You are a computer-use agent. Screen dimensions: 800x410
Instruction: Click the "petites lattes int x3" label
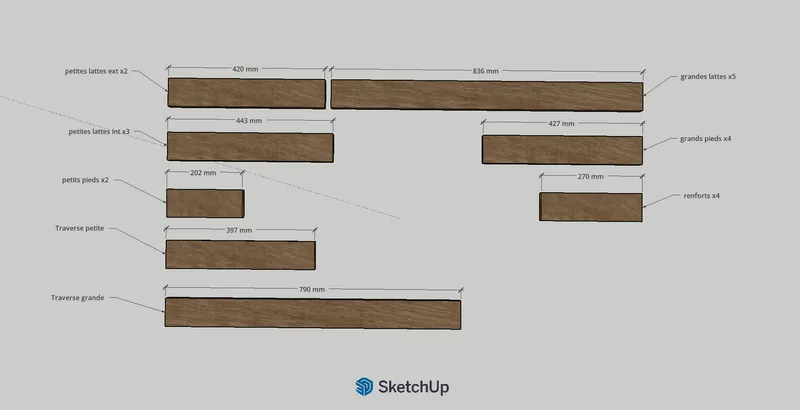click(99, 132)
